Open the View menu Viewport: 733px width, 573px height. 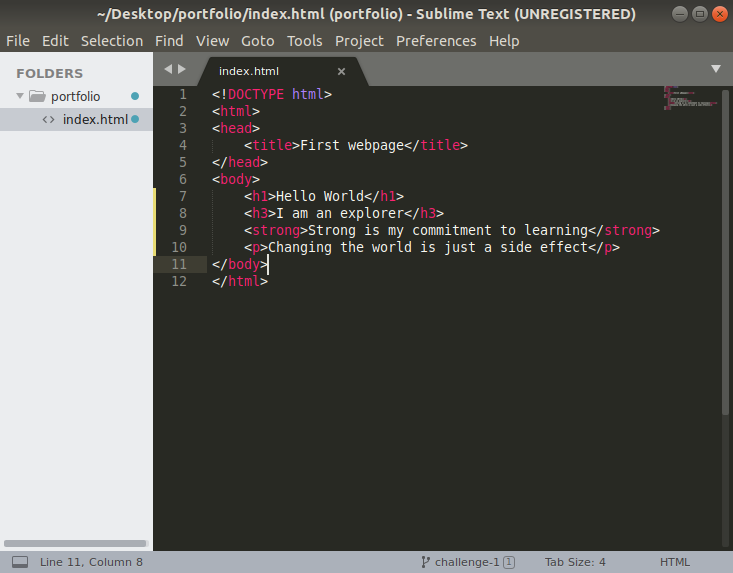click(212, 41)
